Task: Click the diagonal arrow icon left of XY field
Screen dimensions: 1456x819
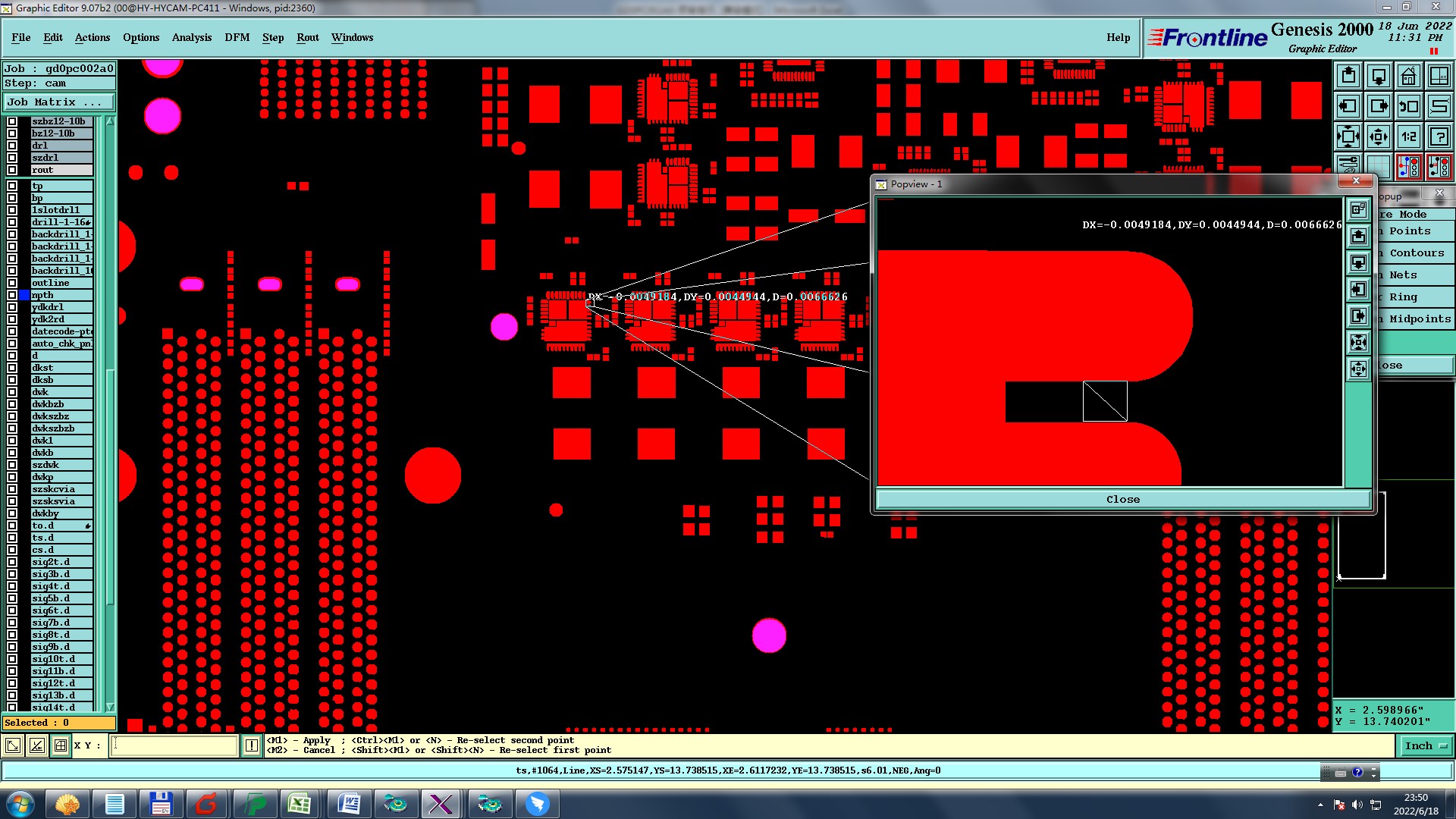Action: [13, 745]
